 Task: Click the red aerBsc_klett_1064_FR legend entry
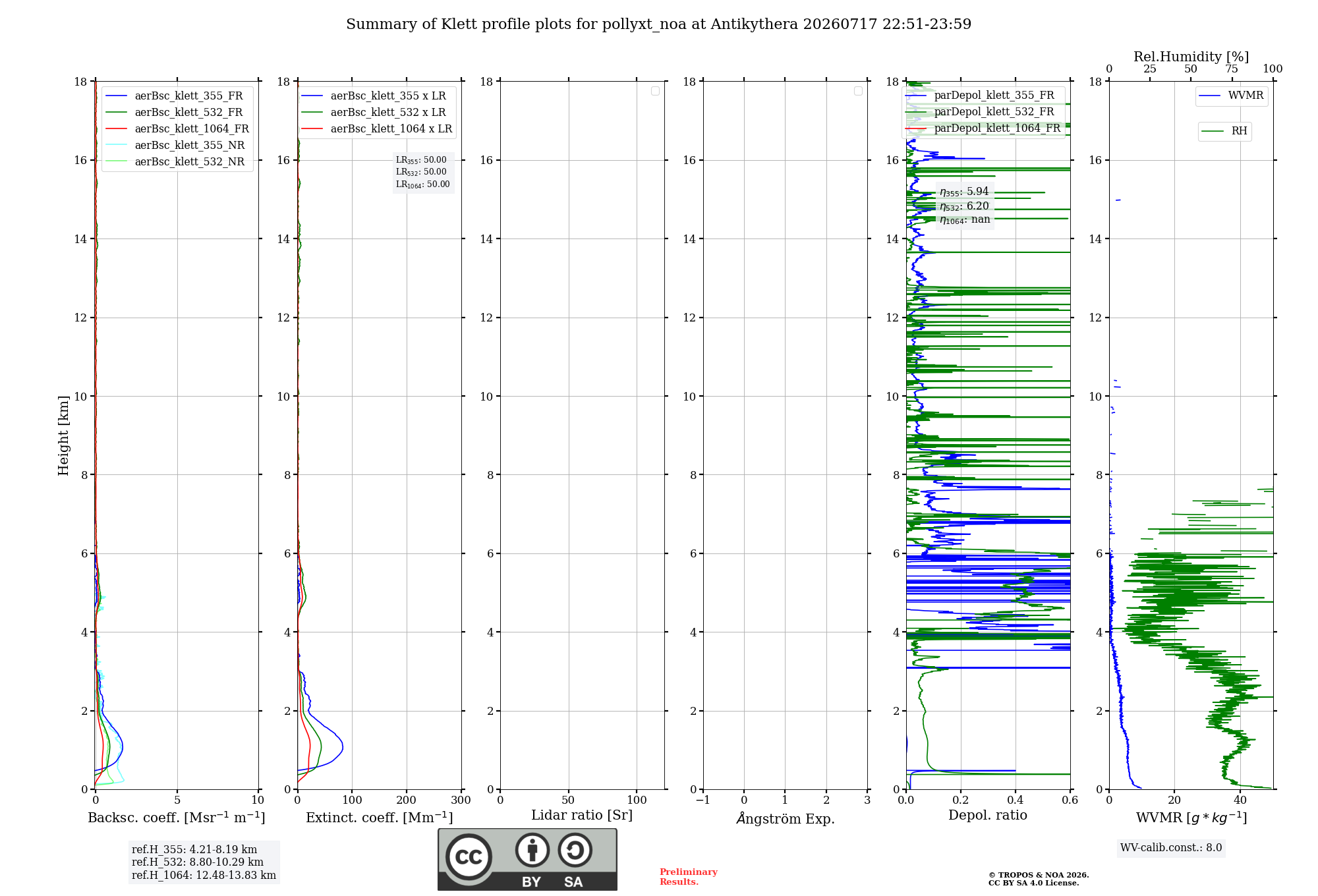click(x=177, y=128)
